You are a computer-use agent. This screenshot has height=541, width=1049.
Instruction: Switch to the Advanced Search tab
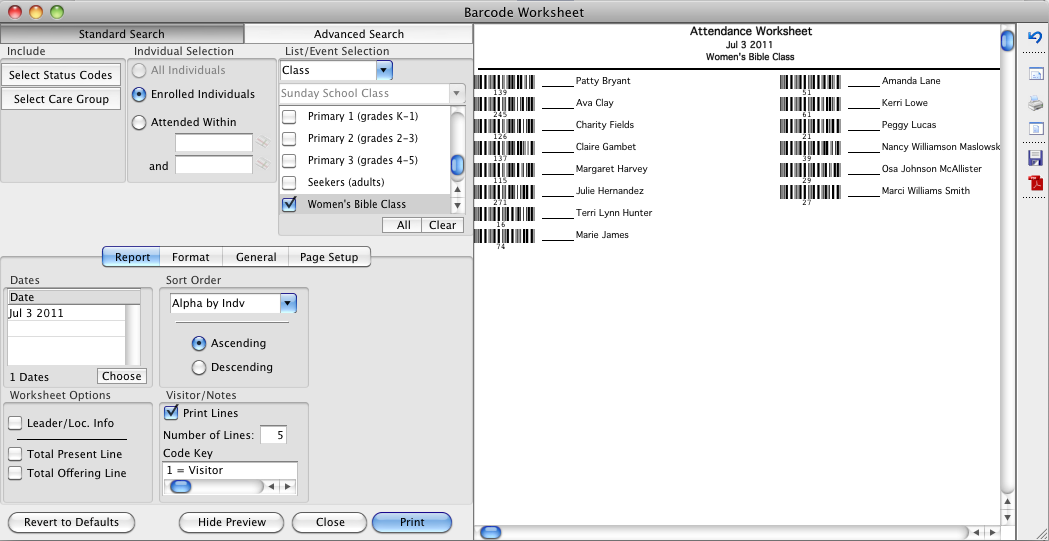click(358, 34)
